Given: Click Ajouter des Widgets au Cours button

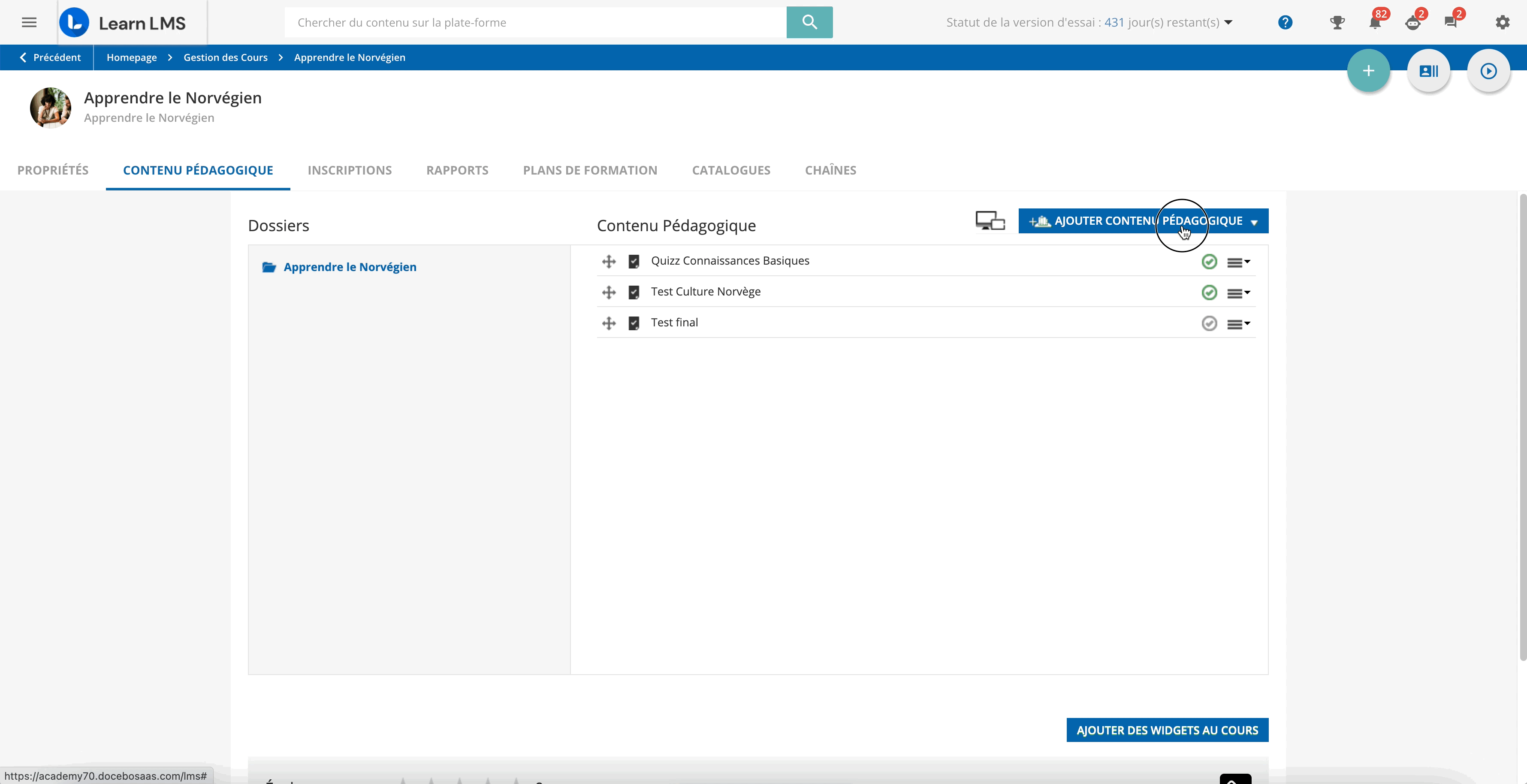Looking at the screenshot, I should coord(1167,730).
